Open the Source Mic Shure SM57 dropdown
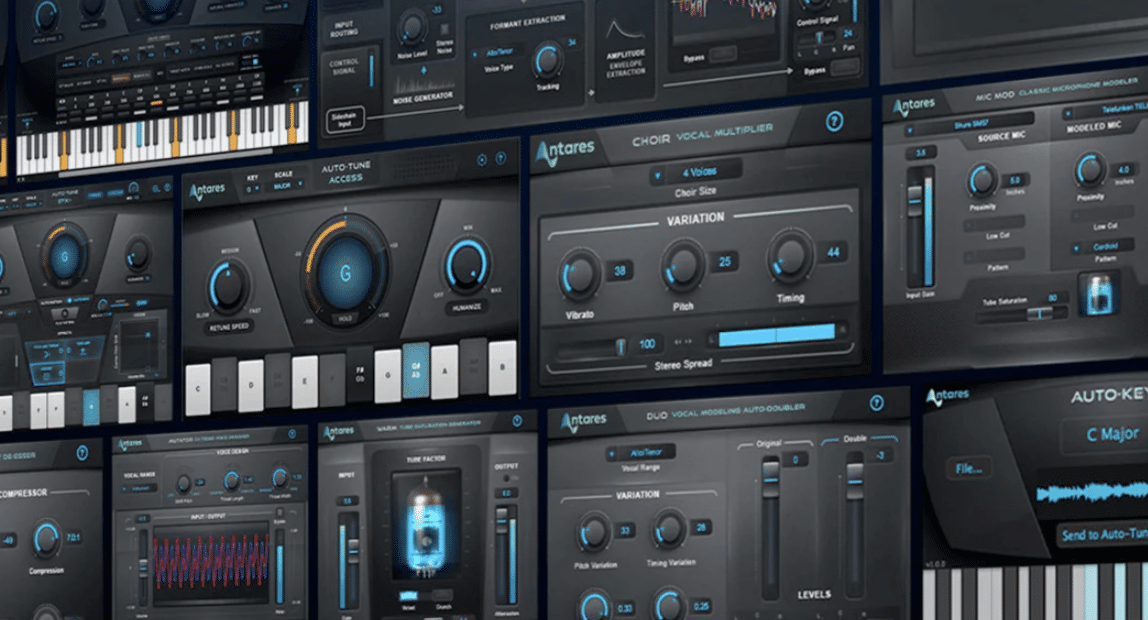Image resolution: width=1148 pixels, height=620 pixels. click(968, 124)
